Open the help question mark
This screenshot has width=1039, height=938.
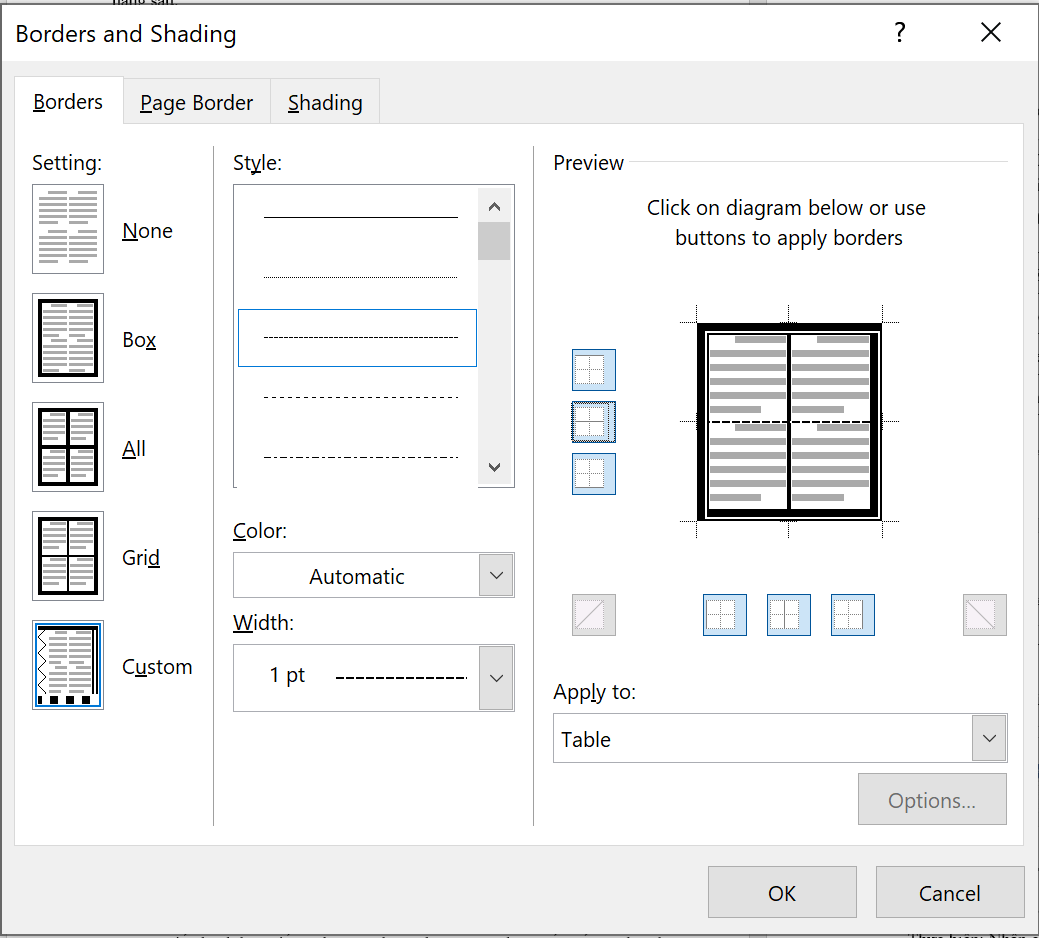(x=899, y=32)
